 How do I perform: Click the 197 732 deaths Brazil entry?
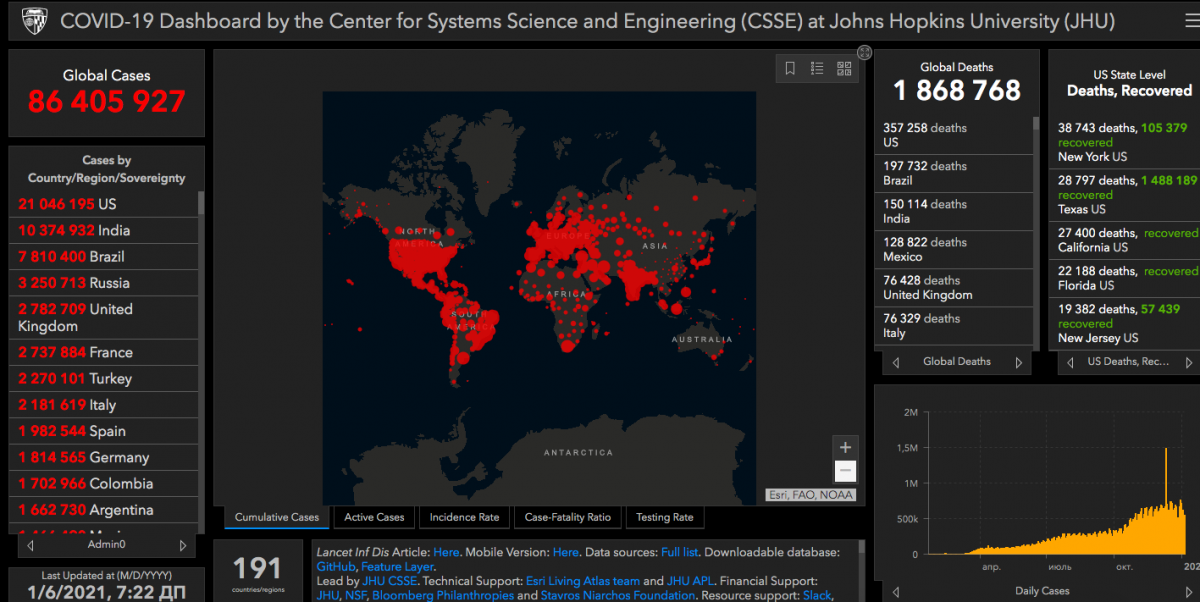(x=955, y=173)
